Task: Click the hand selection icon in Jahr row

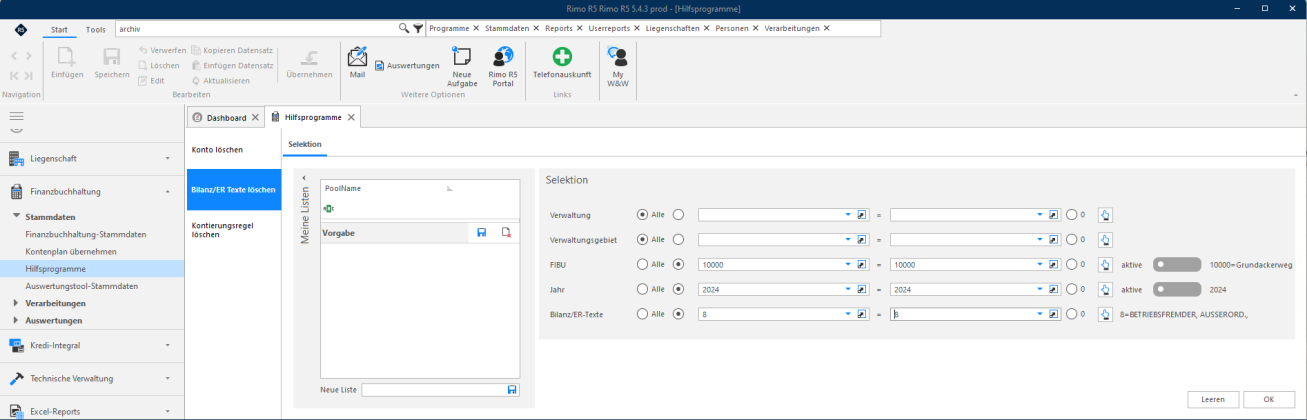Action: point(1105,289)
